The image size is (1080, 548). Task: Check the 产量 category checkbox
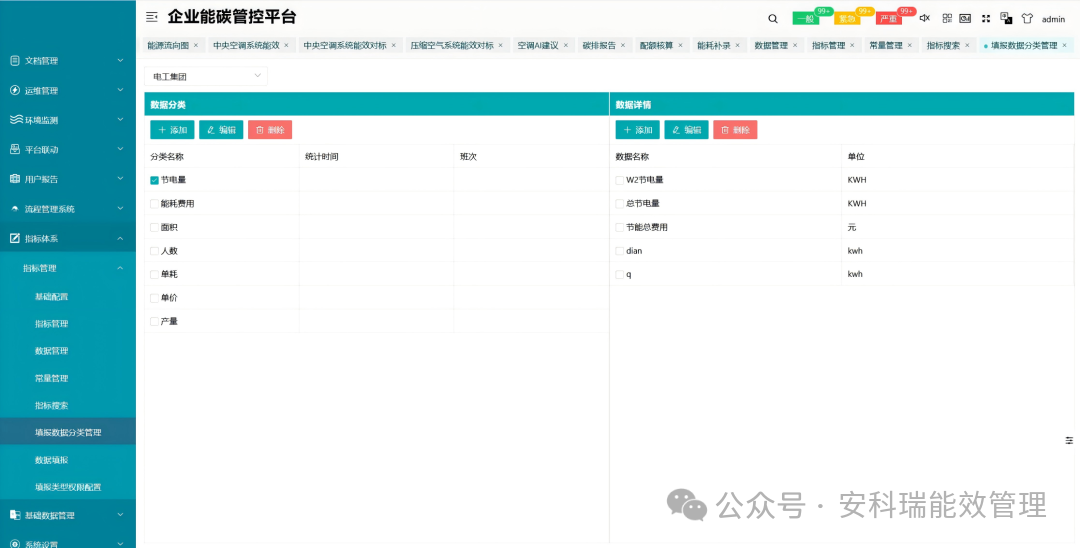[154, 322]
